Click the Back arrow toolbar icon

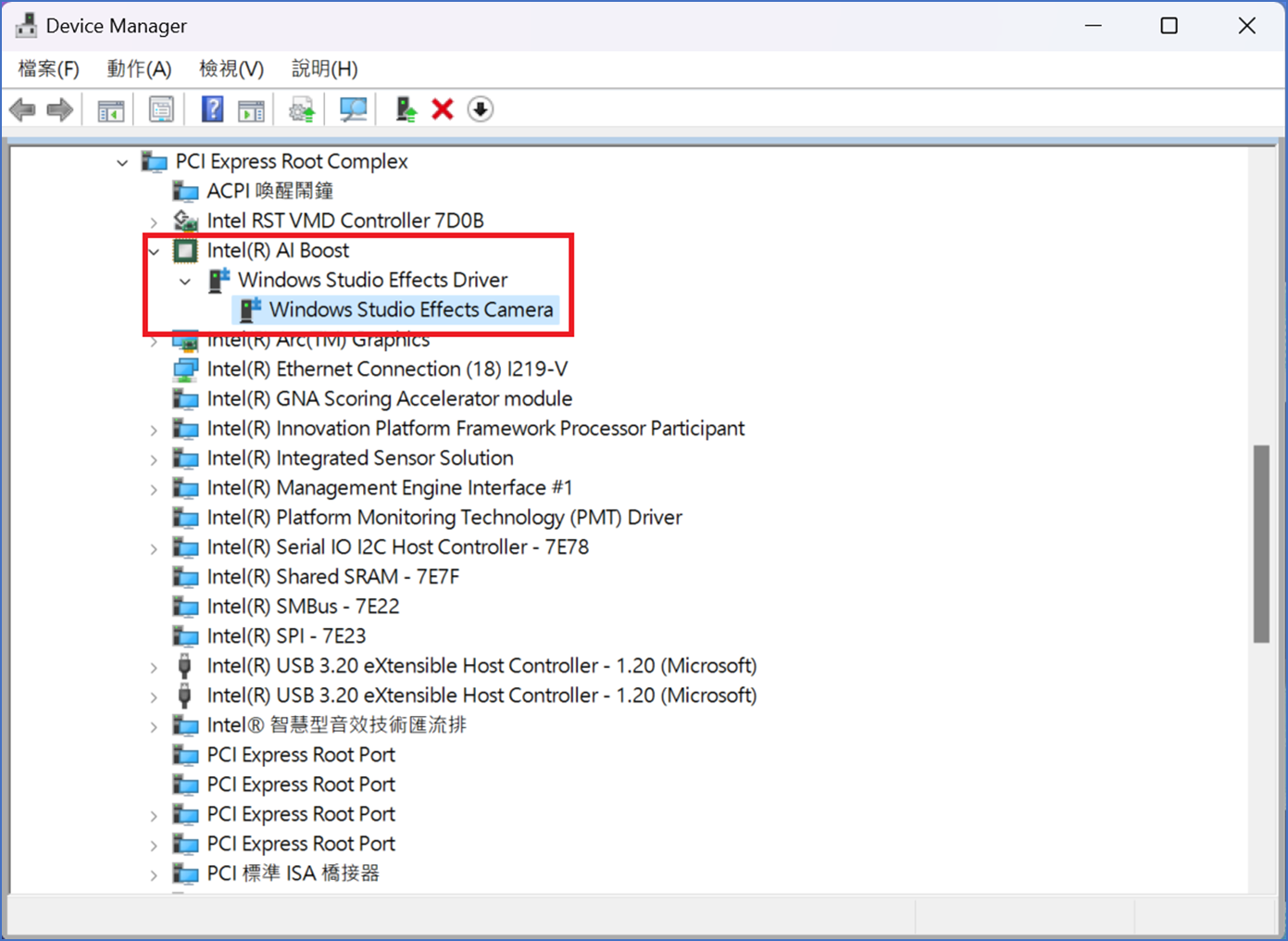point(22,110)
